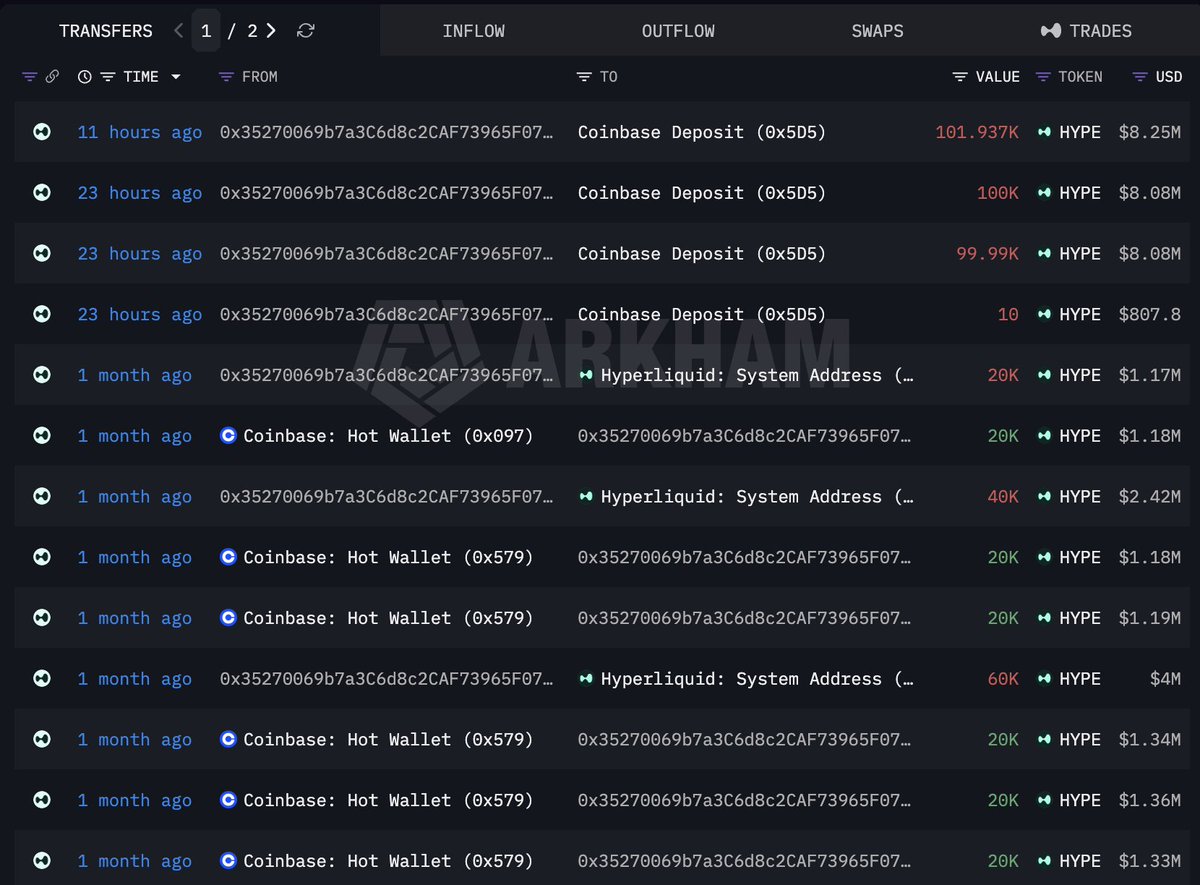Open the USD column filter

click(x=1140, y=77)
